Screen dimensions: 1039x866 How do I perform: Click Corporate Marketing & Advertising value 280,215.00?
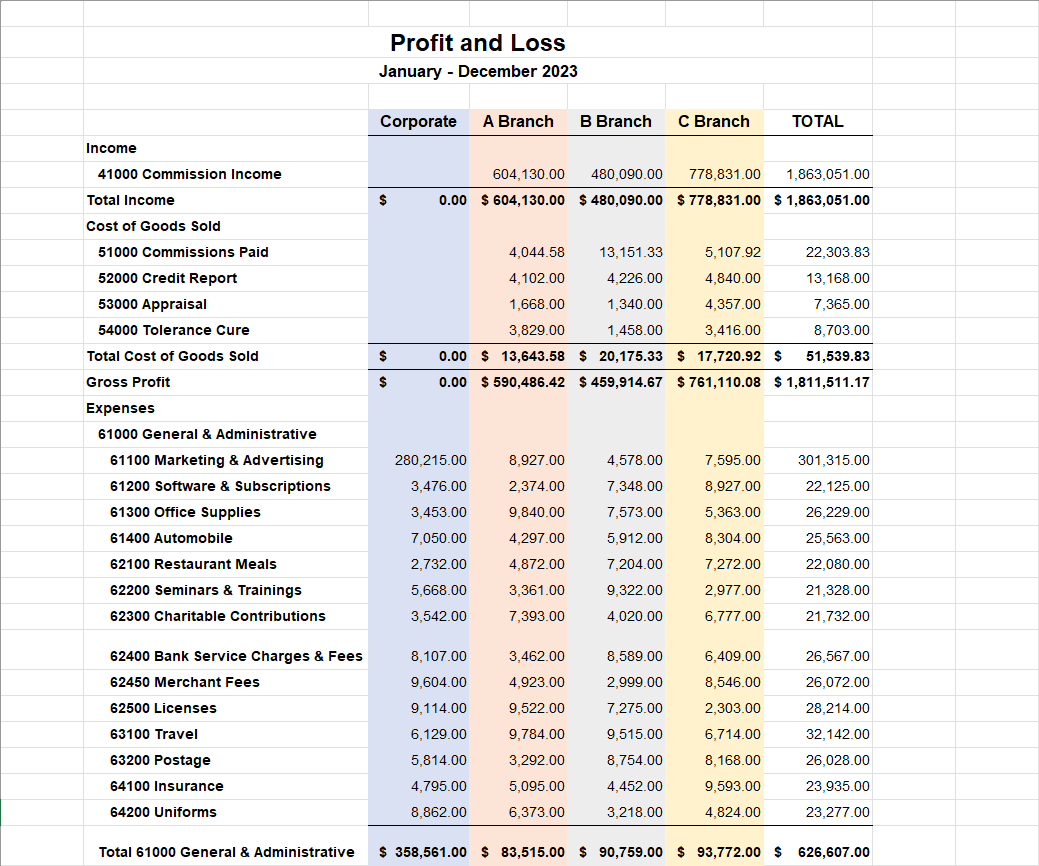430,460
